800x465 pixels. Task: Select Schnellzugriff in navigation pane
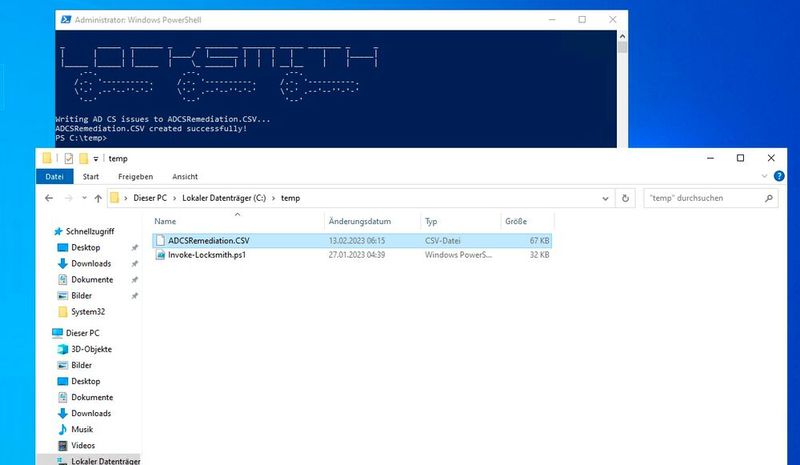[x=90, y=231]
